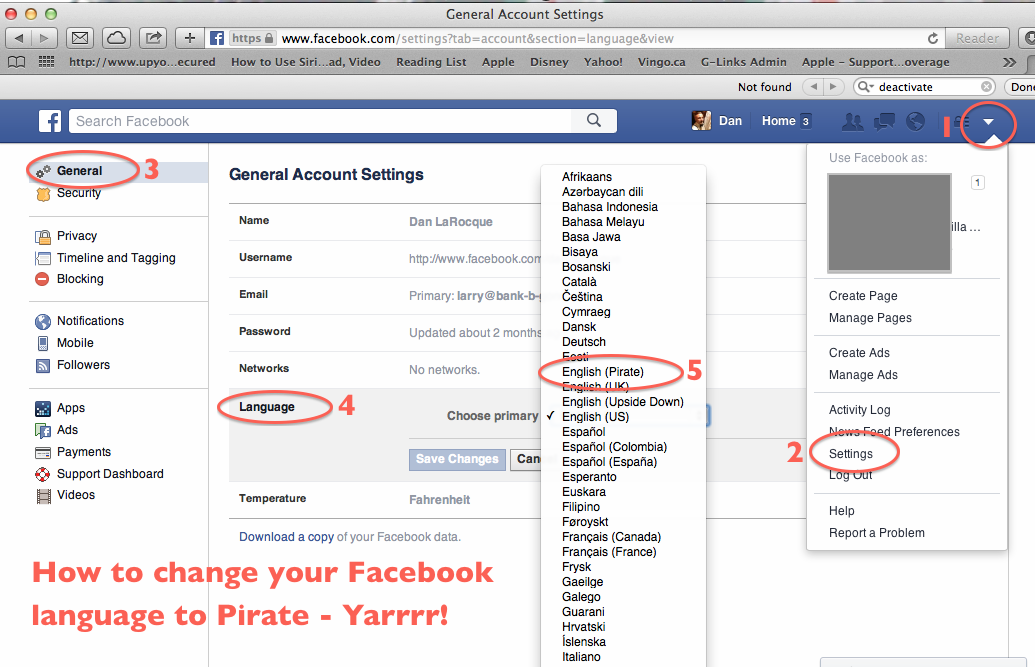Click in the Search Facebook field
The image size is (1035, 667).
tap(320, 121)
